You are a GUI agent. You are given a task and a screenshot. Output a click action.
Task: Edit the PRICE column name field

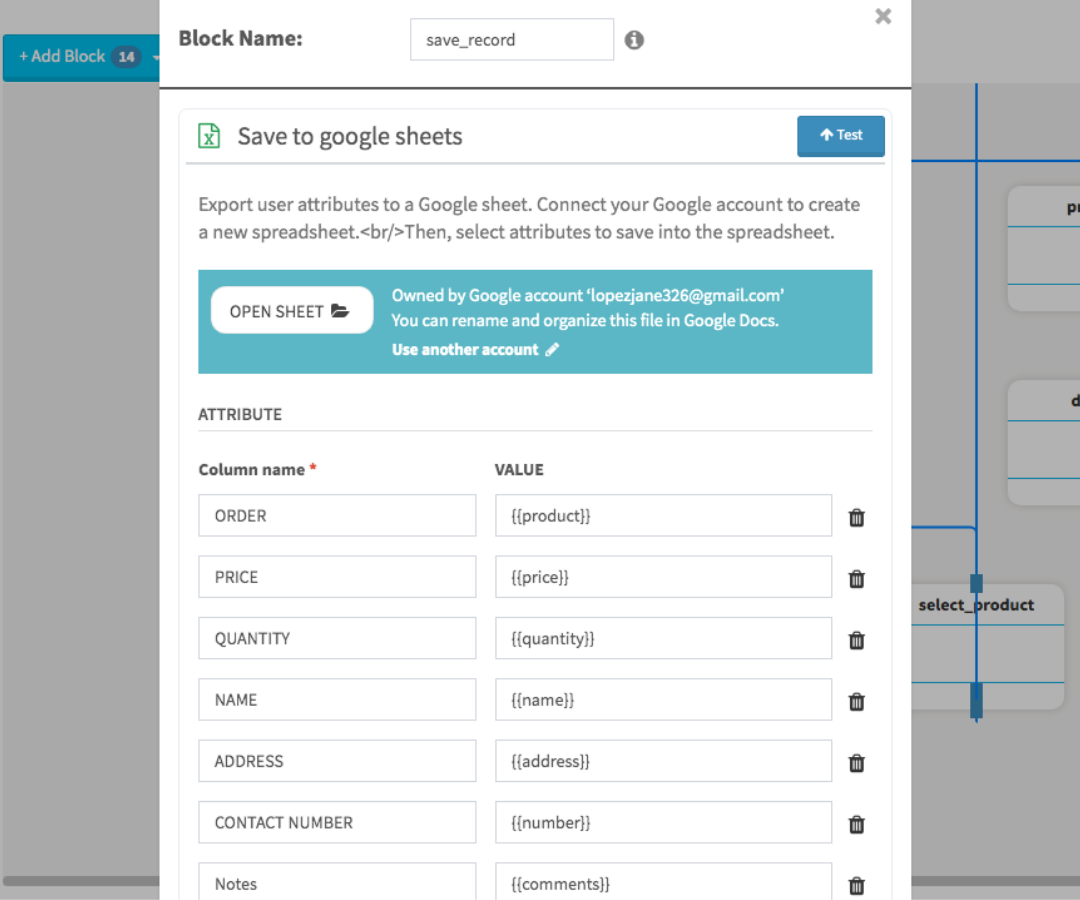337,576
